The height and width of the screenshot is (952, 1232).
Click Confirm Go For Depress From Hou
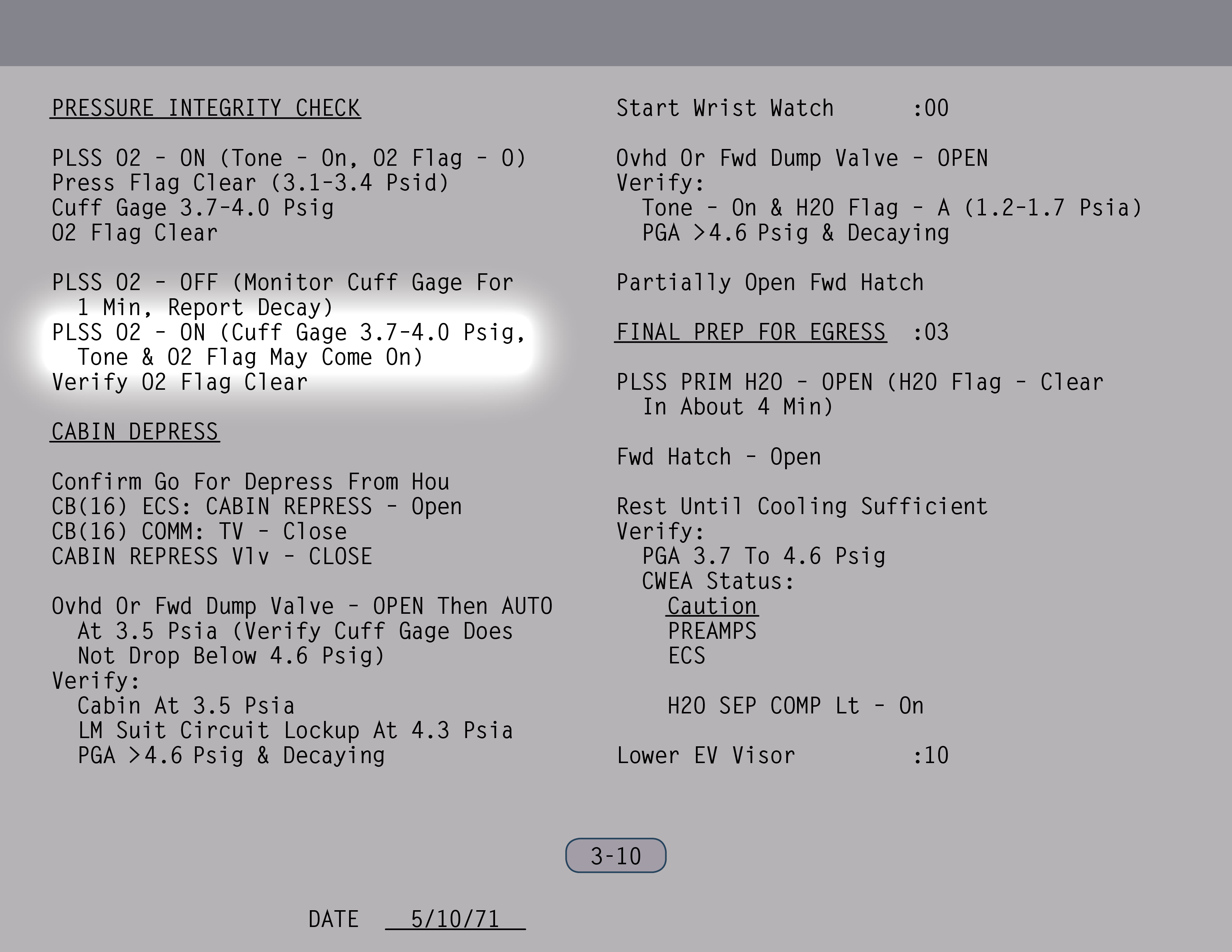[x=251, y=482]
